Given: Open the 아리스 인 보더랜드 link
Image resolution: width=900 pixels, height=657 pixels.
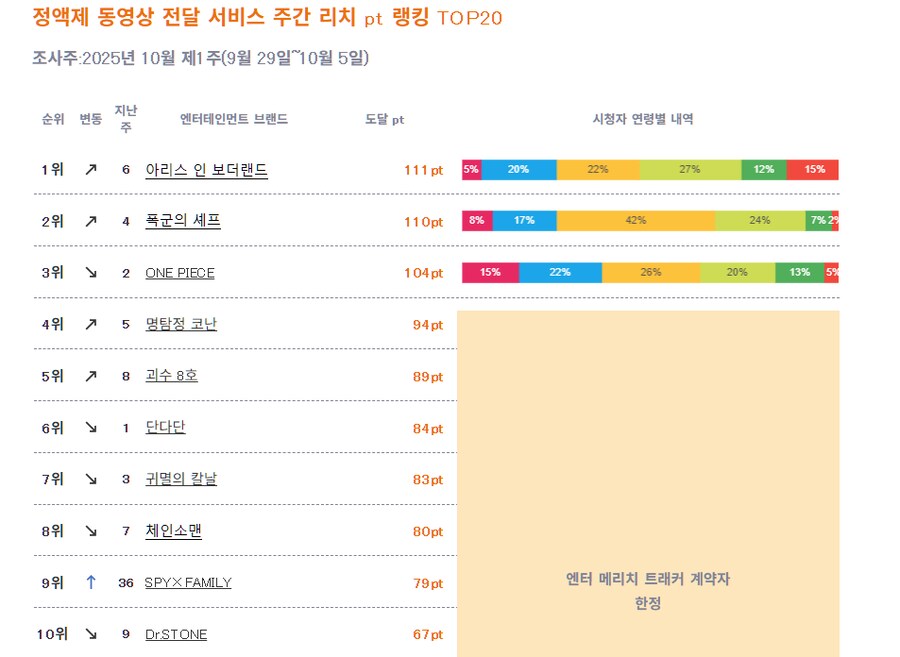Looking at the screenshot, I should click(206, 170).
